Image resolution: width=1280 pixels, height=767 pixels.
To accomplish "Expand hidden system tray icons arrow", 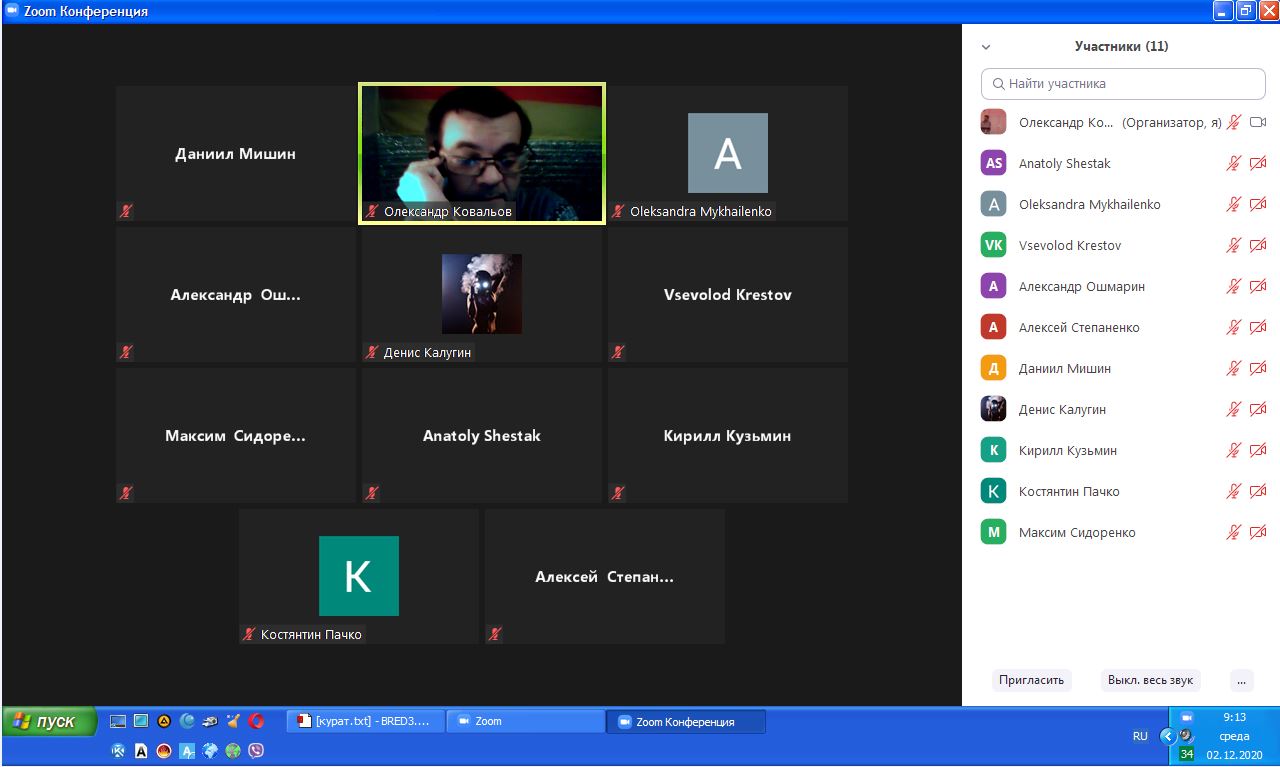I will [x=1166, y=736].
